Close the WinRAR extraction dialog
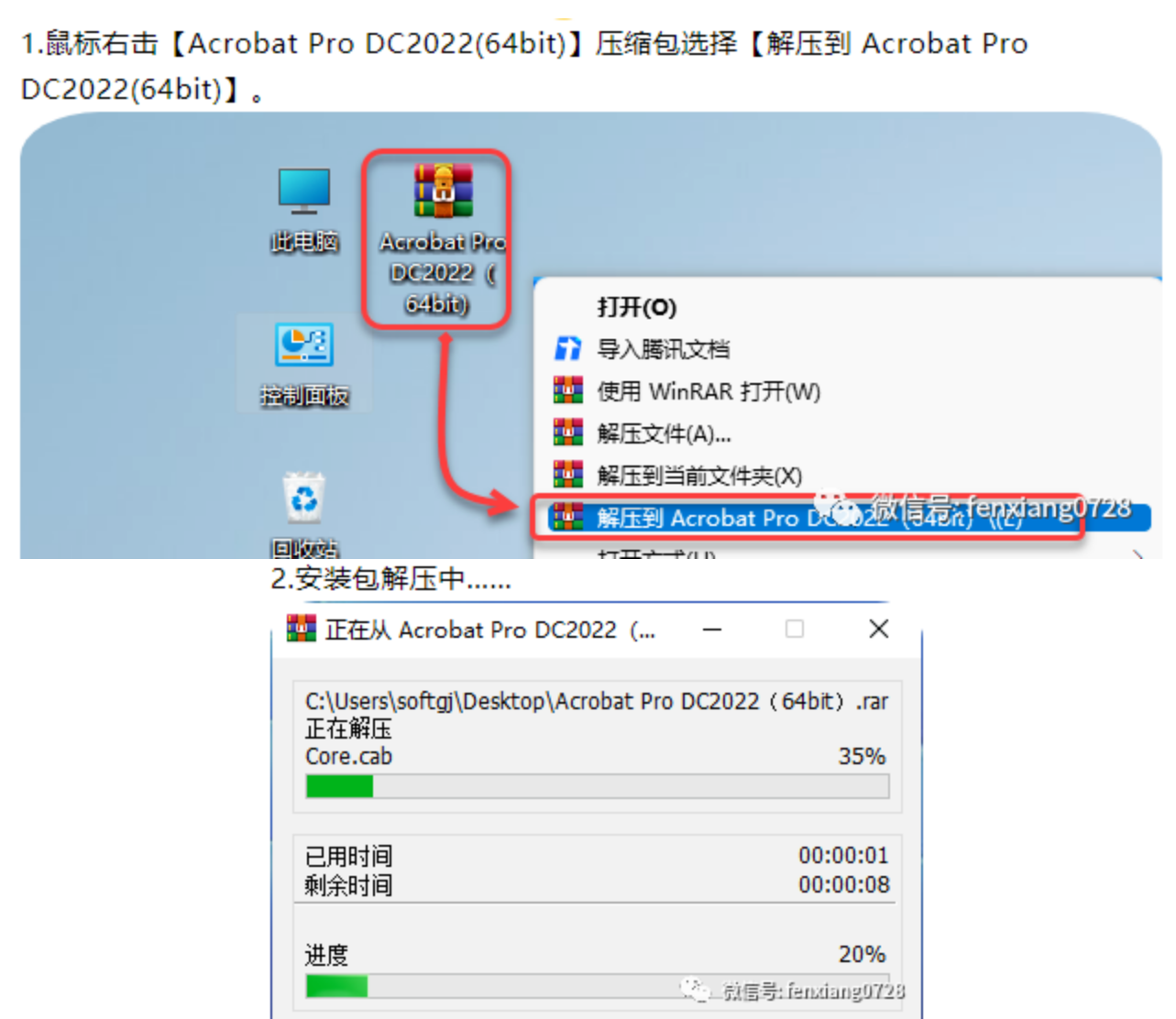 click(x=879, y=630)
